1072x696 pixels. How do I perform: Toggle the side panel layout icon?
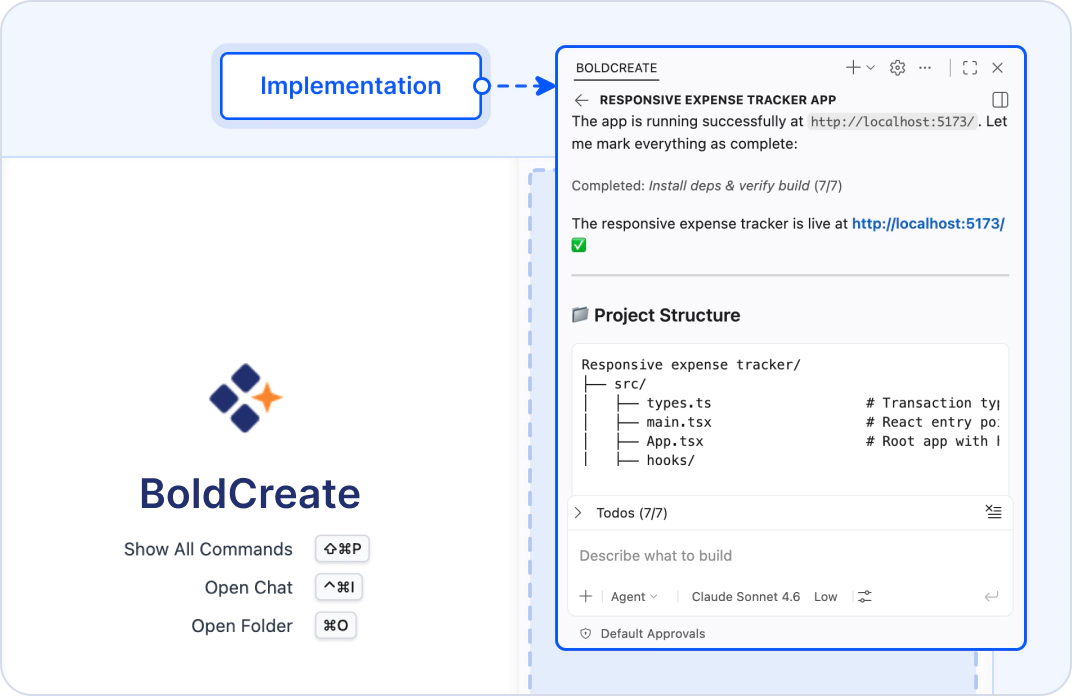point(1000,100)
